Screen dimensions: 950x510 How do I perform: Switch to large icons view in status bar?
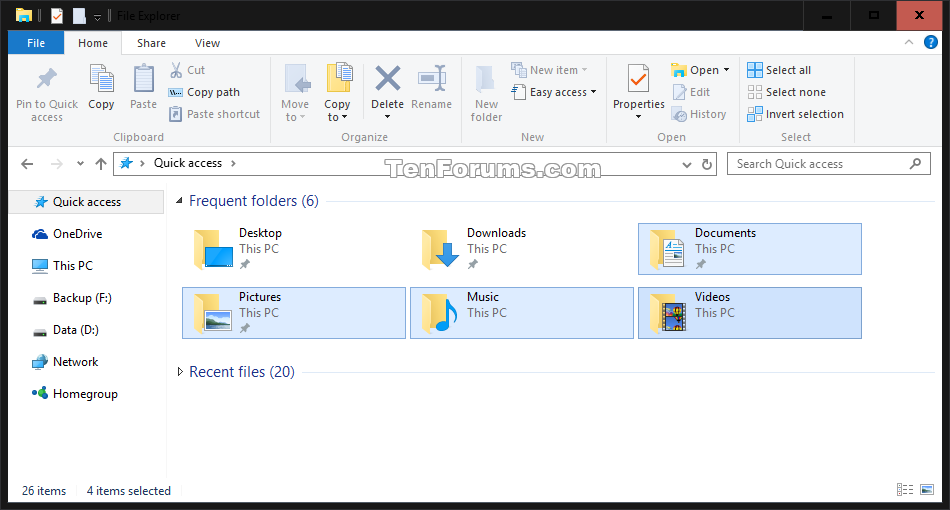[x=927, y=489]
